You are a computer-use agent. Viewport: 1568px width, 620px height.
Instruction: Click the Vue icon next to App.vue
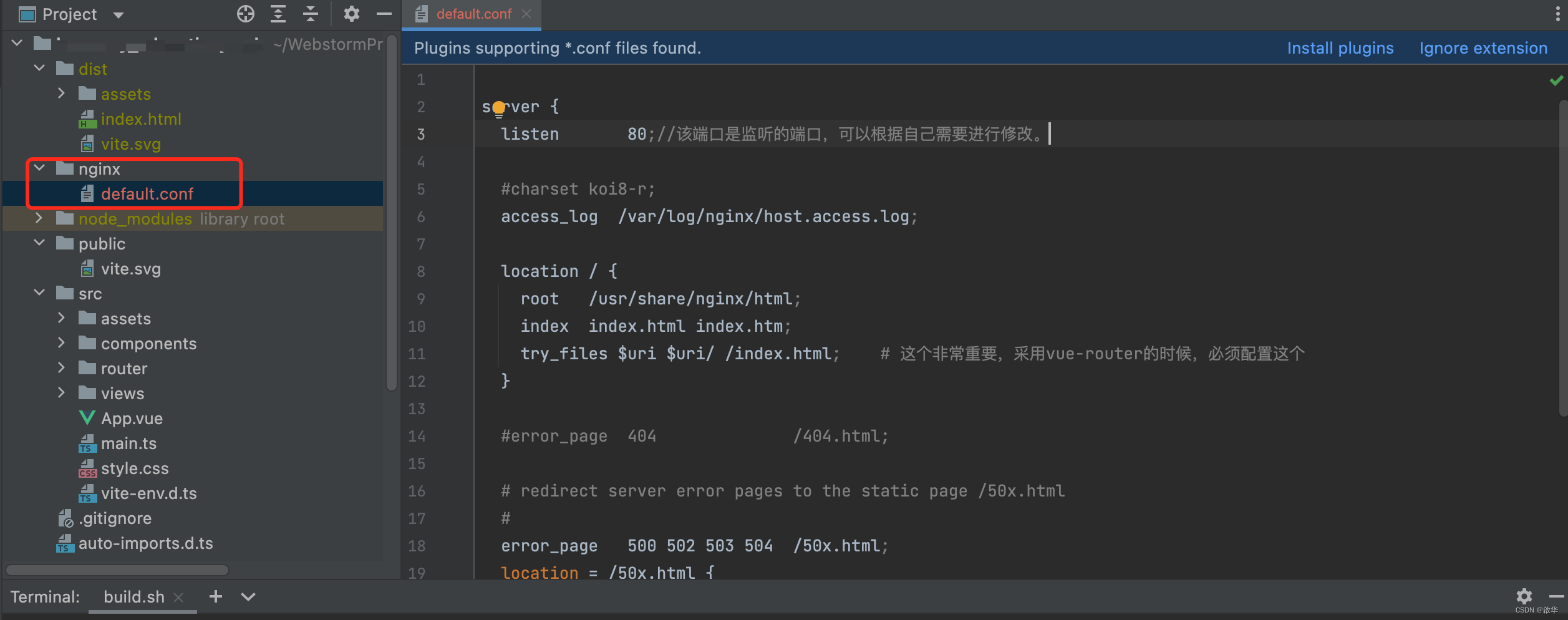click(x=87, y=418)
